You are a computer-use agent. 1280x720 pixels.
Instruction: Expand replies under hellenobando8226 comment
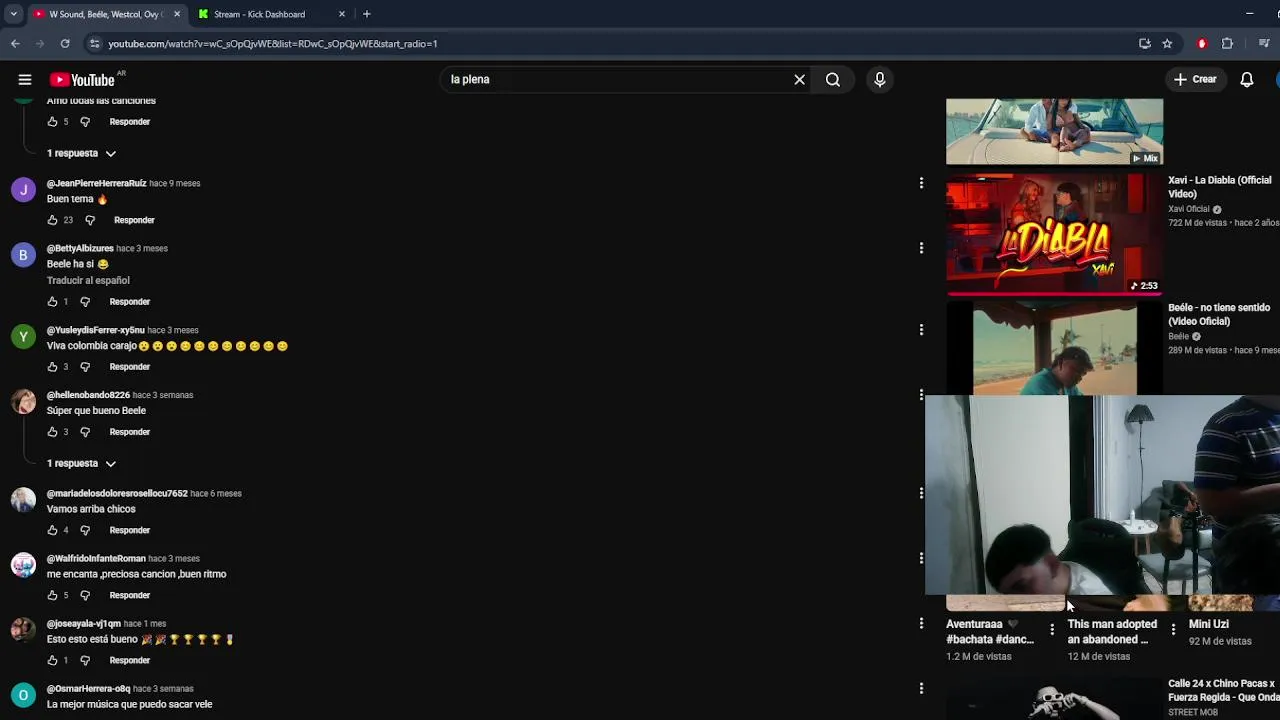(82, 463)
